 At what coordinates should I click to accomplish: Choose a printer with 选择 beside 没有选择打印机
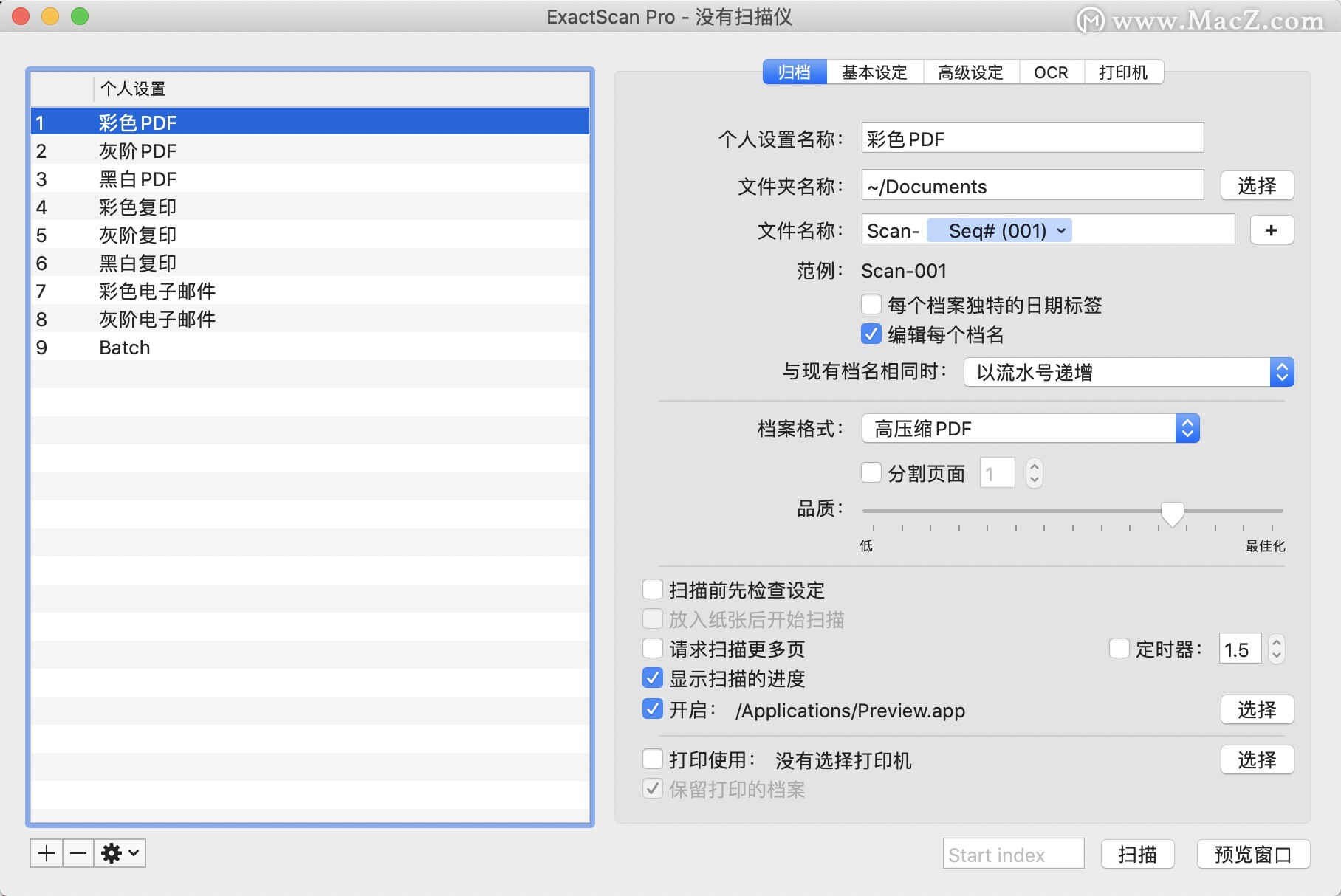pyautogui.click(x=1257, y=759)
